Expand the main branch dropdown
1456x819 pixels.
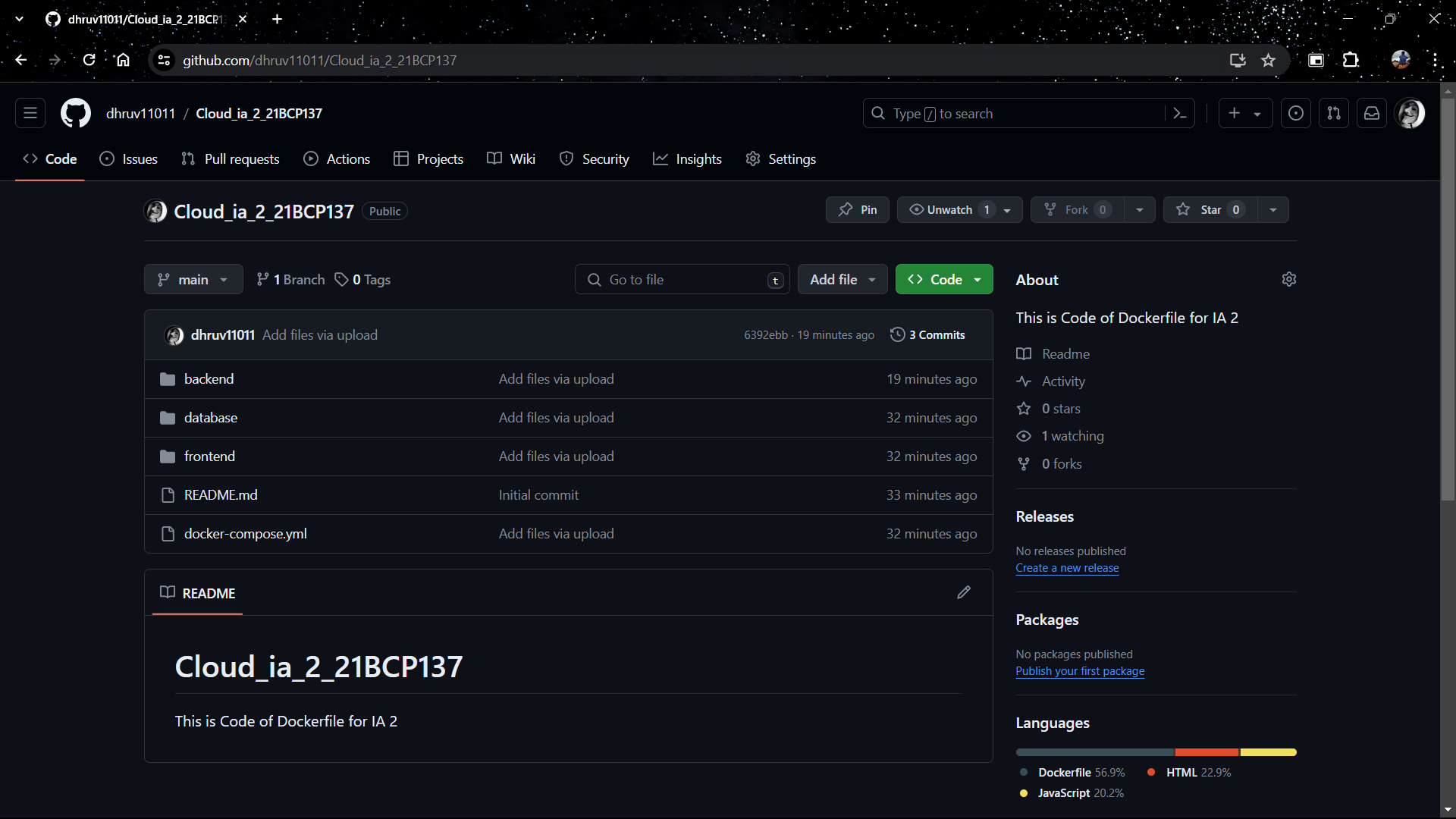click(193, 280)
